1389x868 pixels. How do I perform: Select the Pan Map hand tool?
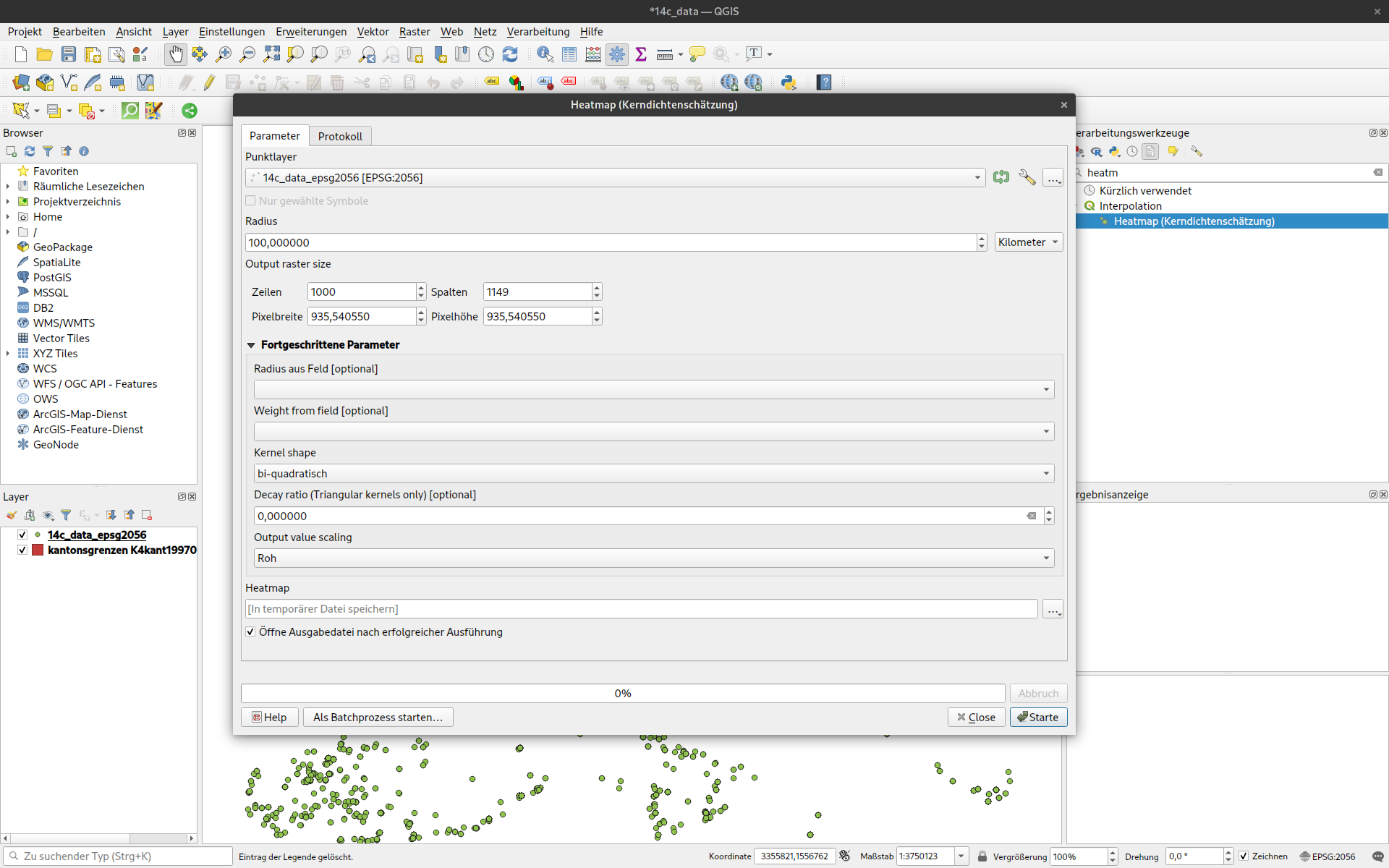point(176,54)
